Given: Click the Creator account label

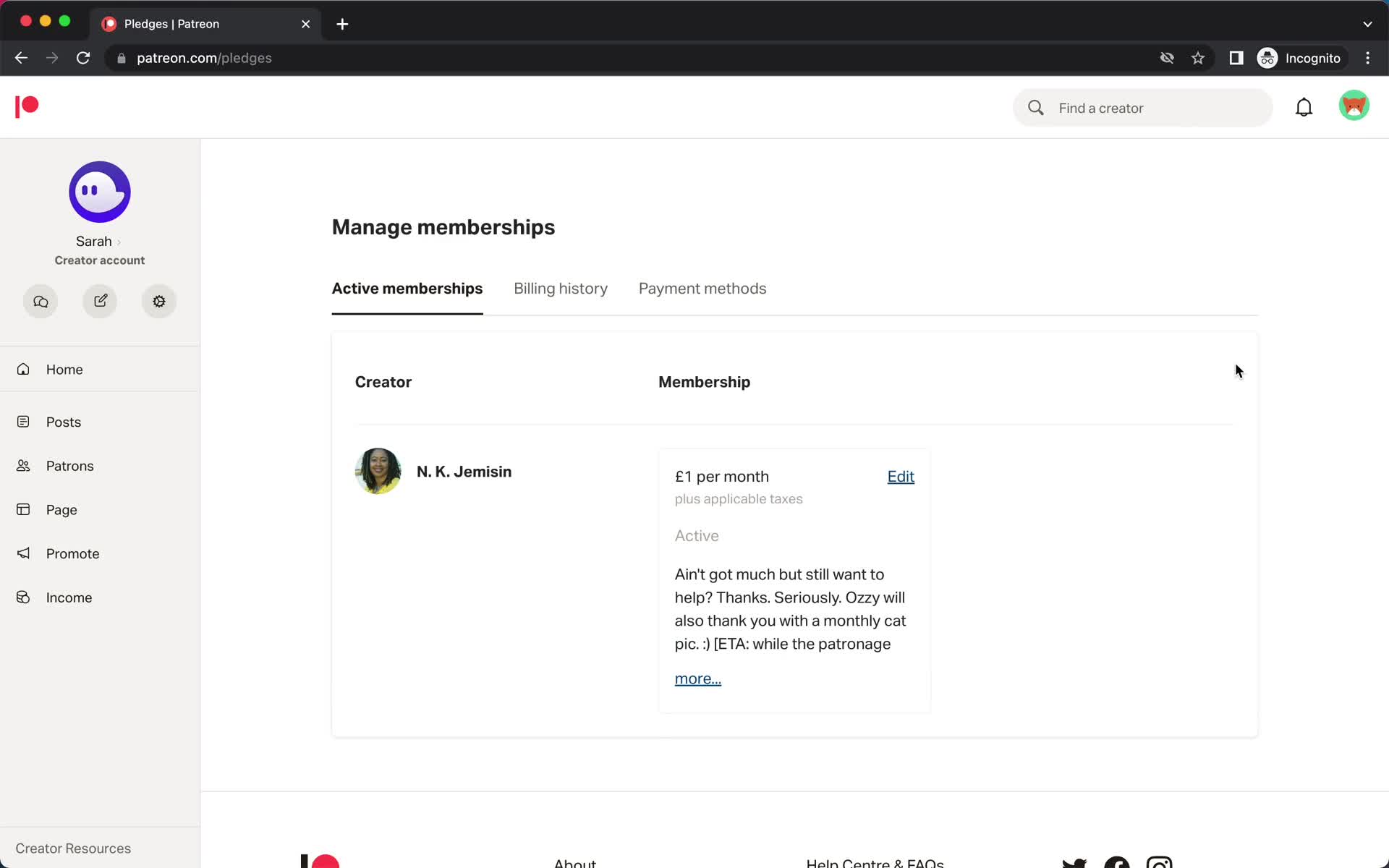Looking at the screenshot, I should click(99, 260).
